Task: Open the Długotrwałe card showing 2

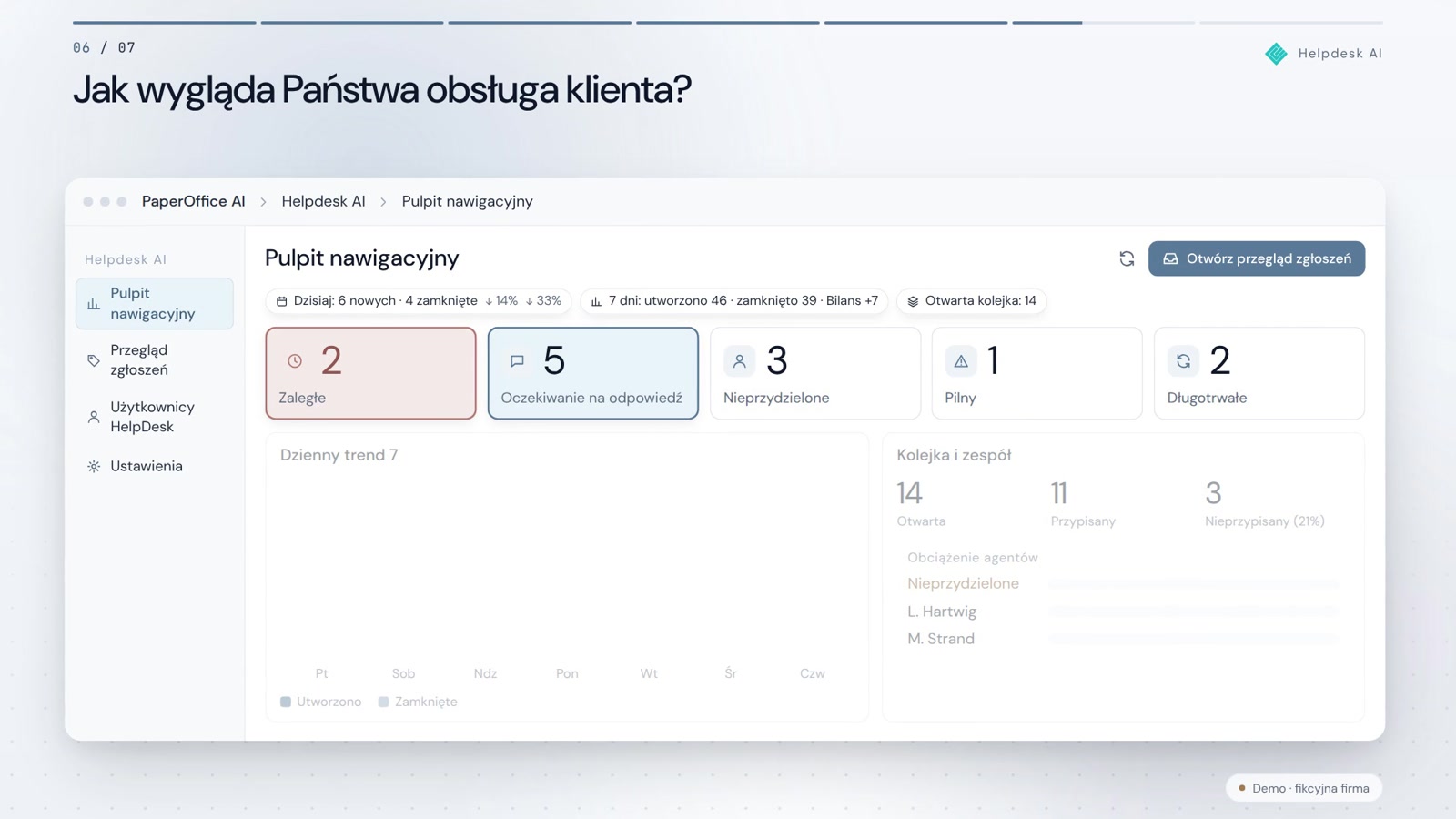Action: (1259, 373)
